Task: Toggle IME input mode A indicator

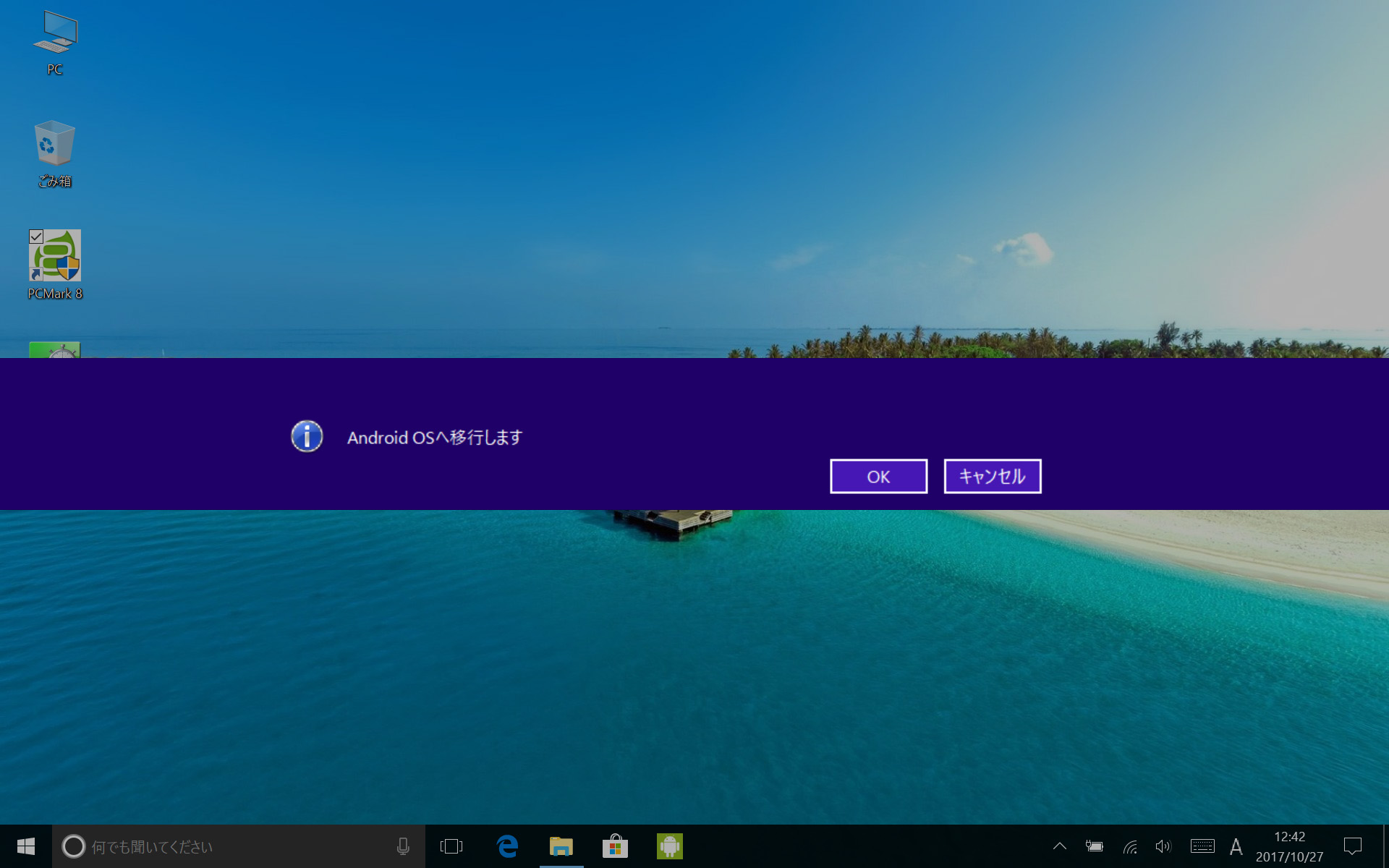Action: pyautogui.click(x=1236, y=846)
